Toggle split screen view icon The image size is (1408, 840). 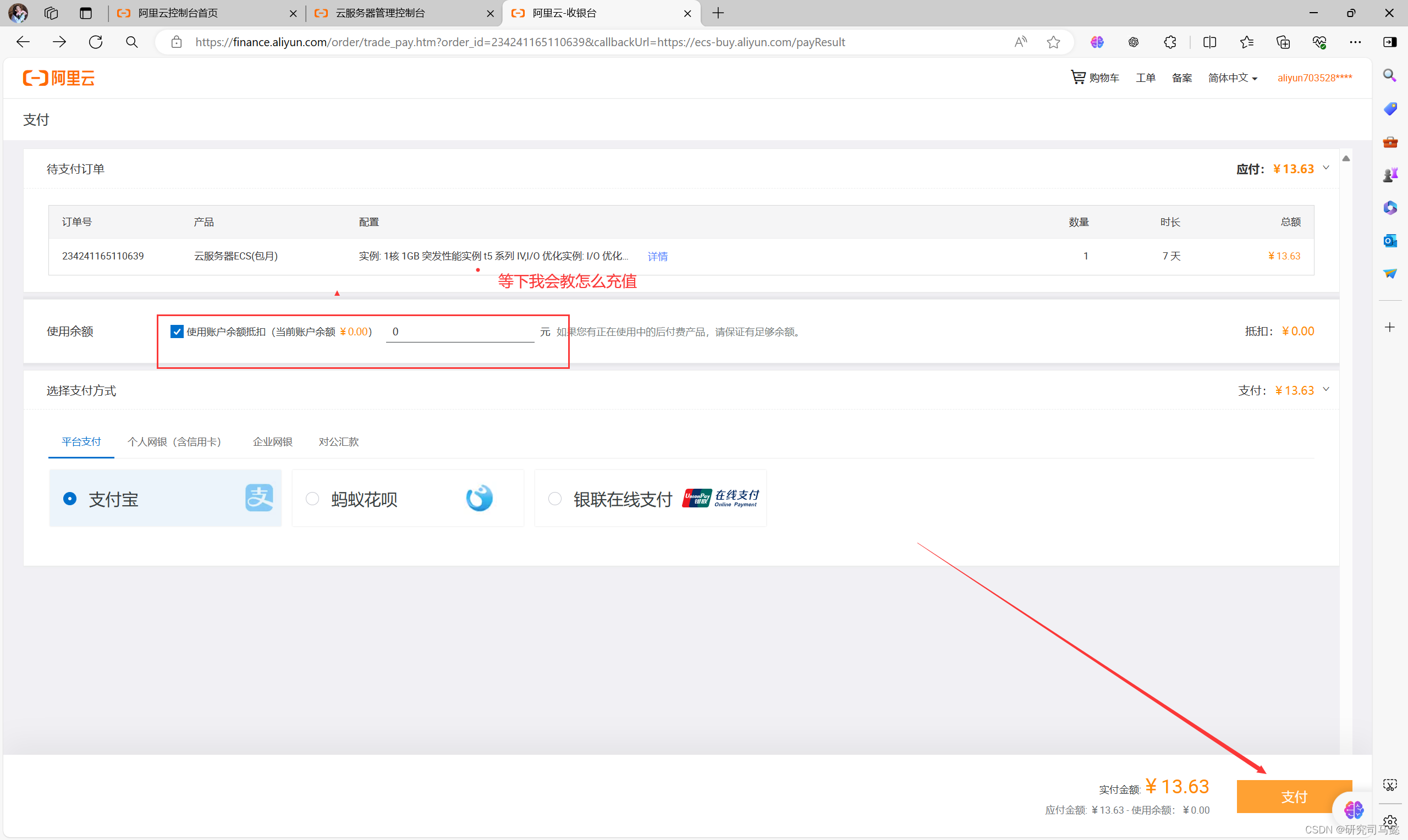pyautogui.click(x=1210, y=42)
